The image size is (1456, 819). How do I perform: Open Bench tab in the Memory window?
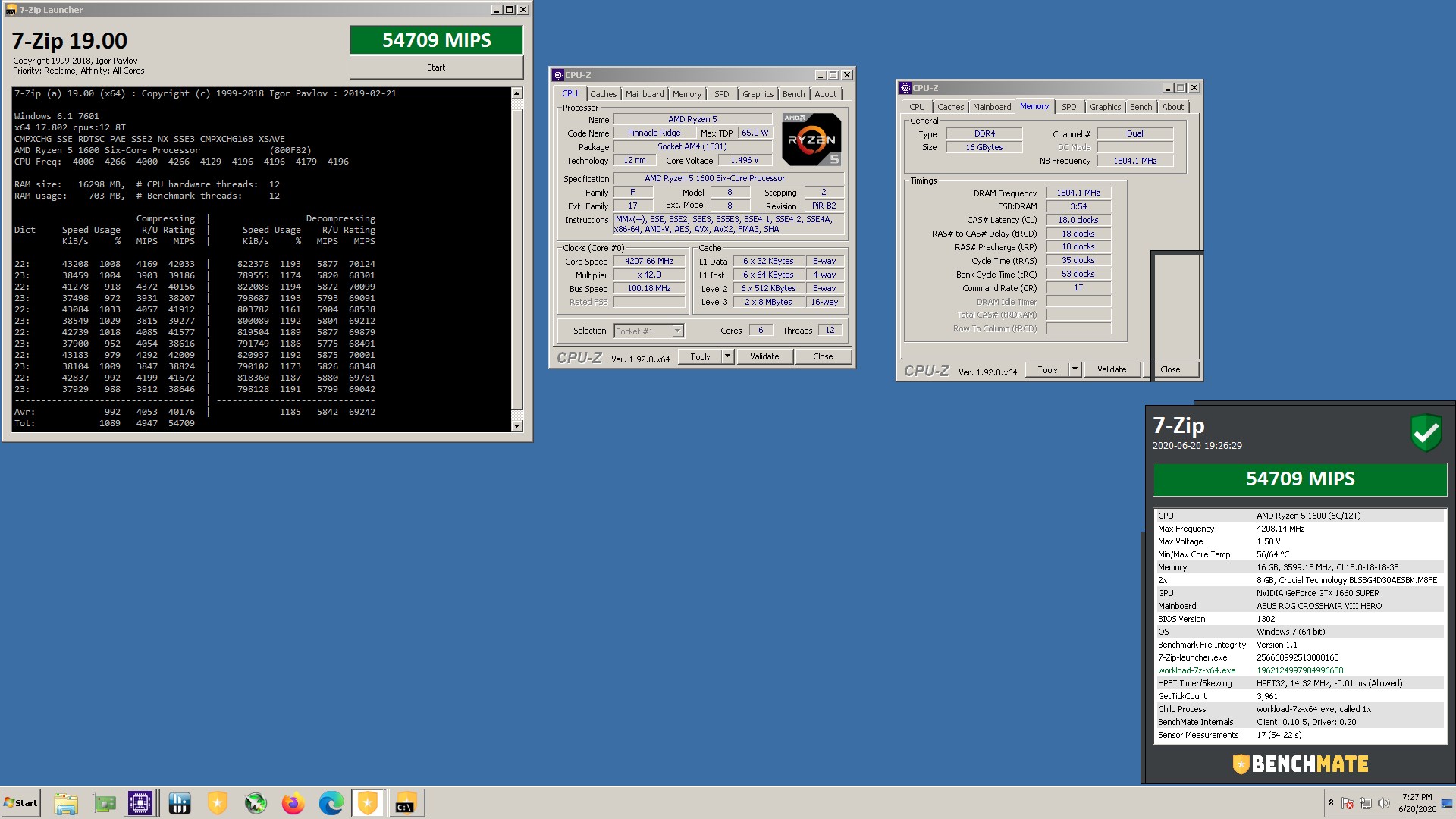click(x=1141, y=107)
